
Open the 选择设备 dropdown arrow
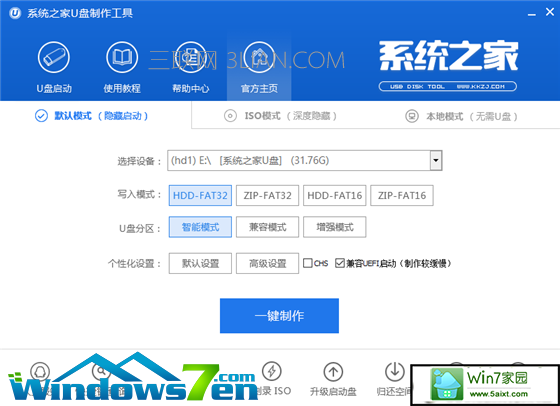pos(436,160)
